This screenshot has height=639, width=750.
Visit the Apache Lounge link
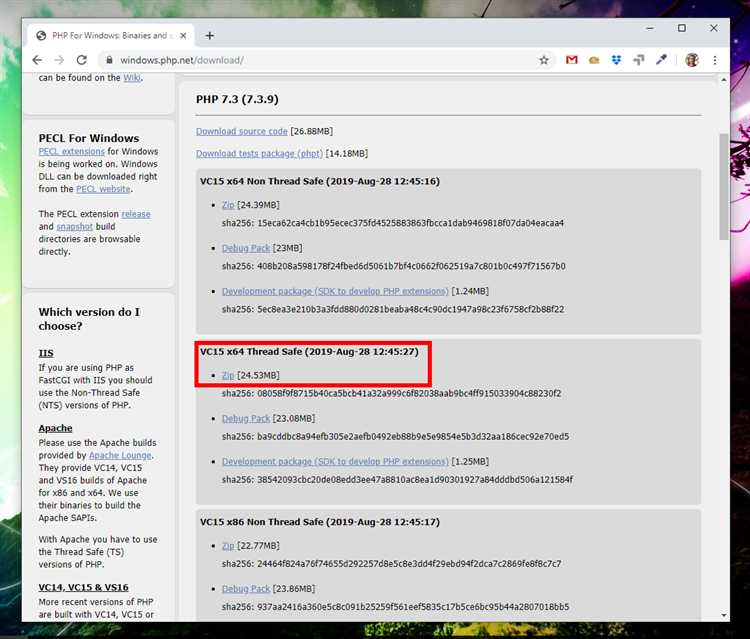(x=120, y=455)
